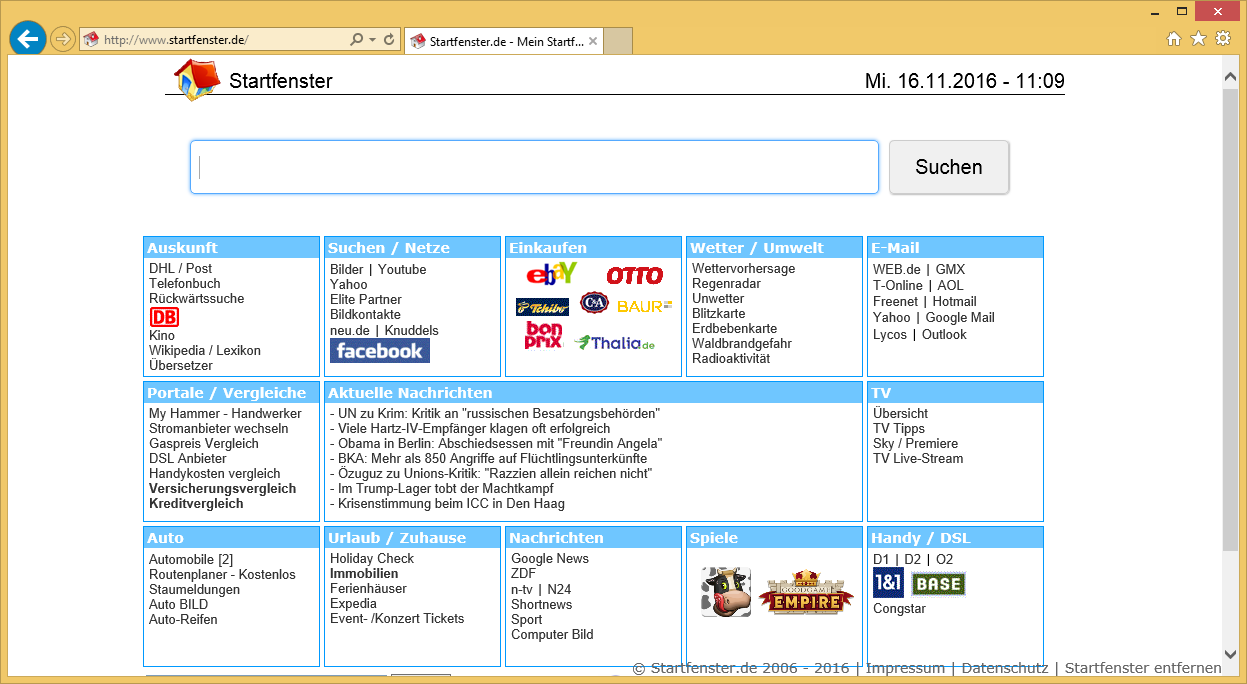Click the Suchen button

tap(949, 167)
